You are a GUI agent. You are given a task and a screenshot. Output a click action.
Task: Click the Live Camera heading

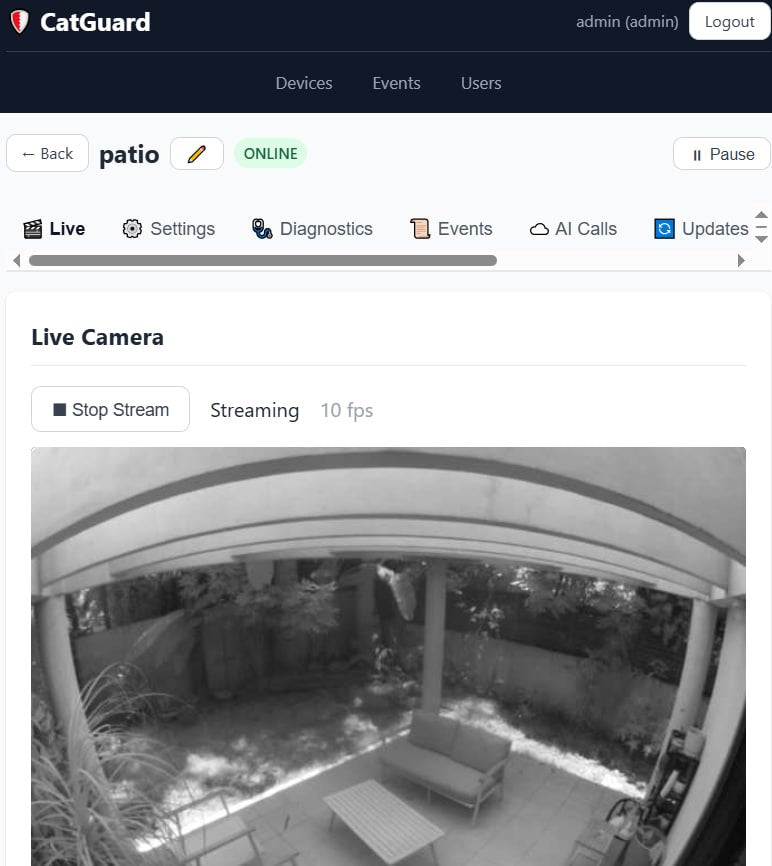98,337
